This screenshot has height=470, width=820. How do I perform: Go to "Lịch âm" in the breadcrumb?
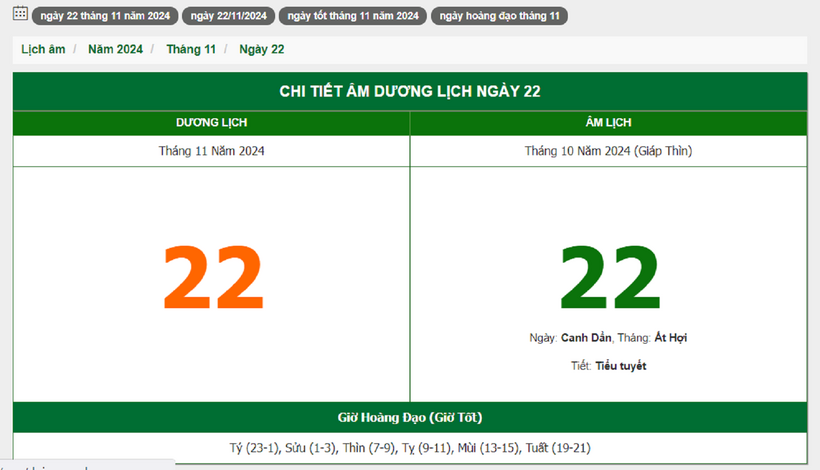click(x=43, y=49)
